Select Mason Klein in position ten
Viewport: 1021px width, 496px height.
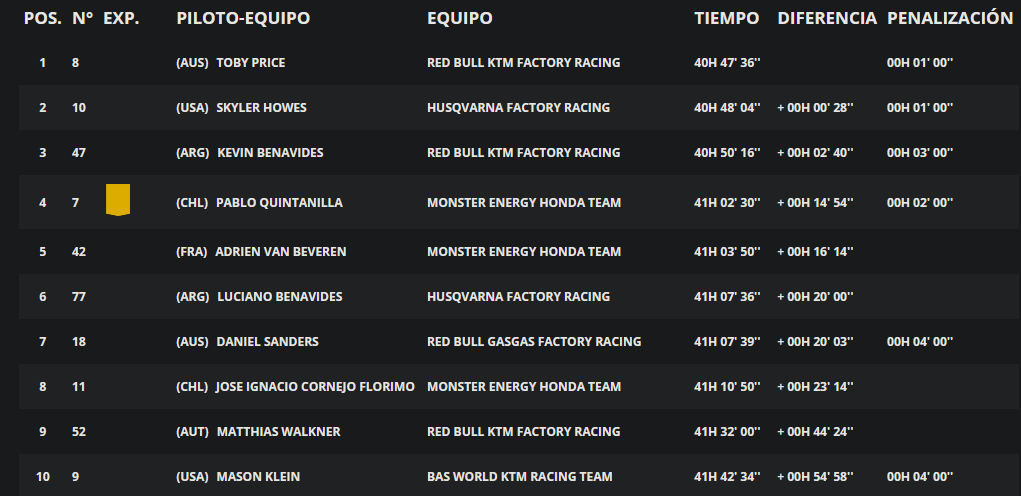pyautogui.click(x=259, y=477)
